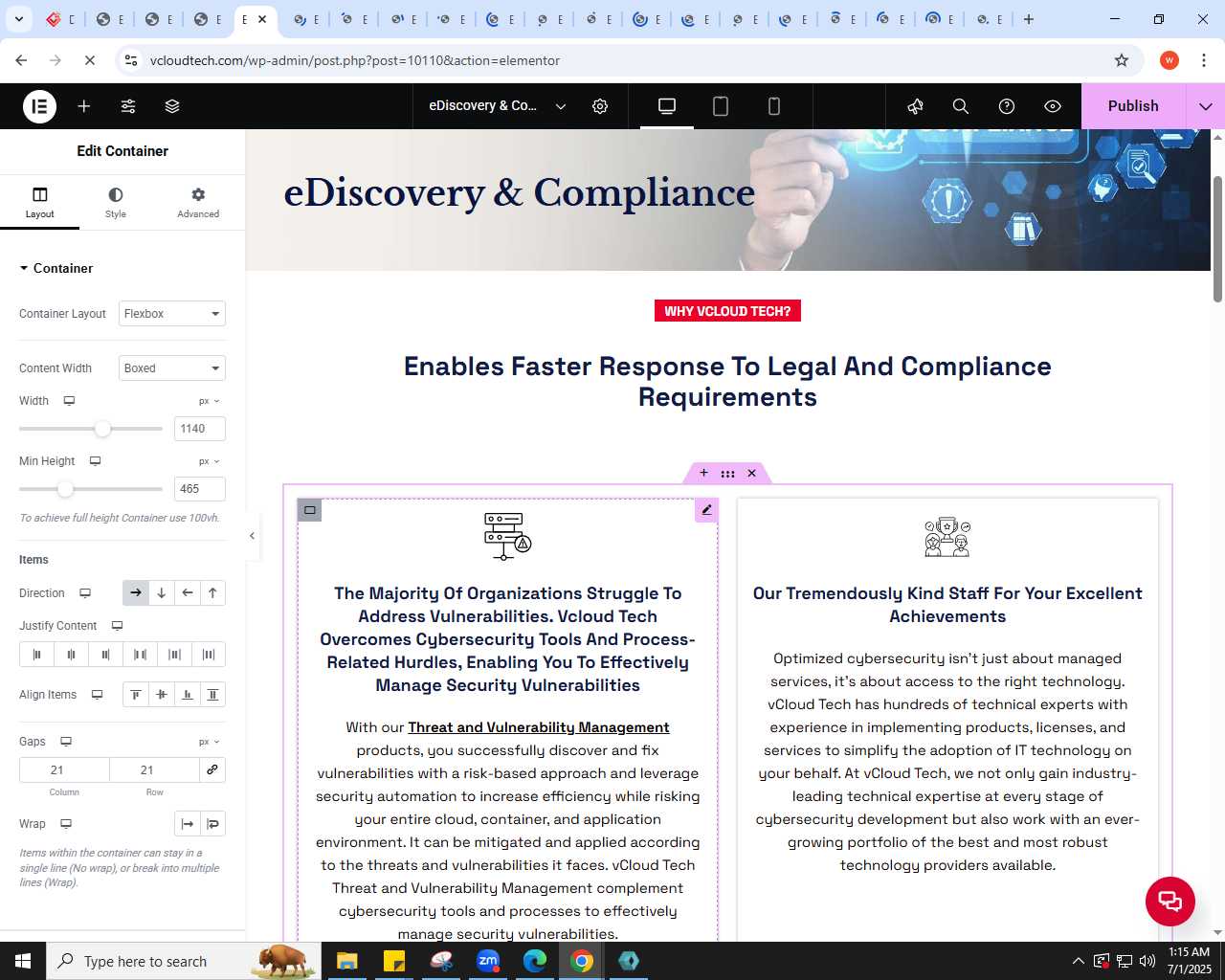Screen dimensions: 1225x980
Task: Open Site Settings sliders icon
Action: pos(128,106)
